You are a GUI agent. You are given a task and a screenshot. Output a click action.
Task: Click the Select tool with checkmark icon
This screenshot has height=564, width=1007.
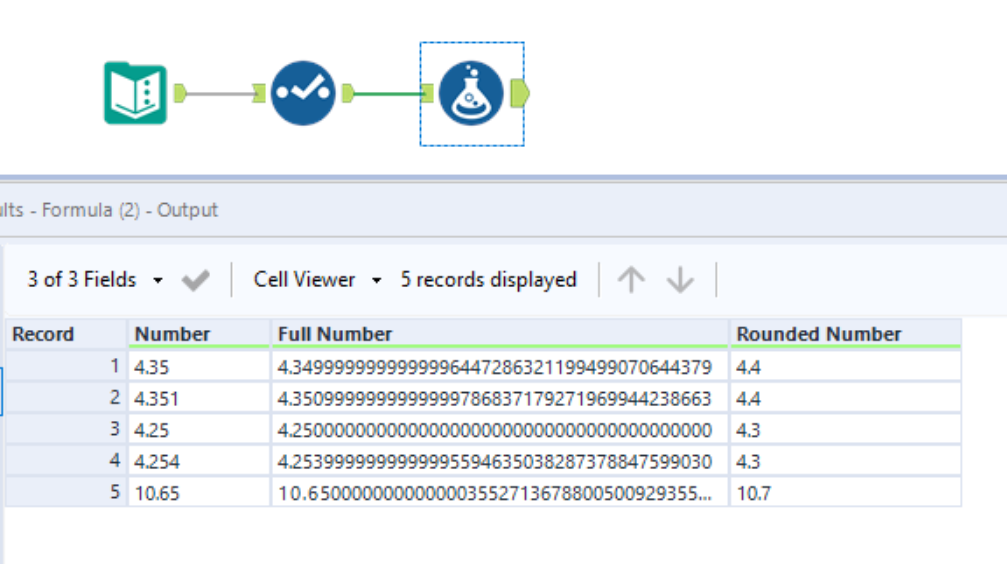tap(303, 93)
